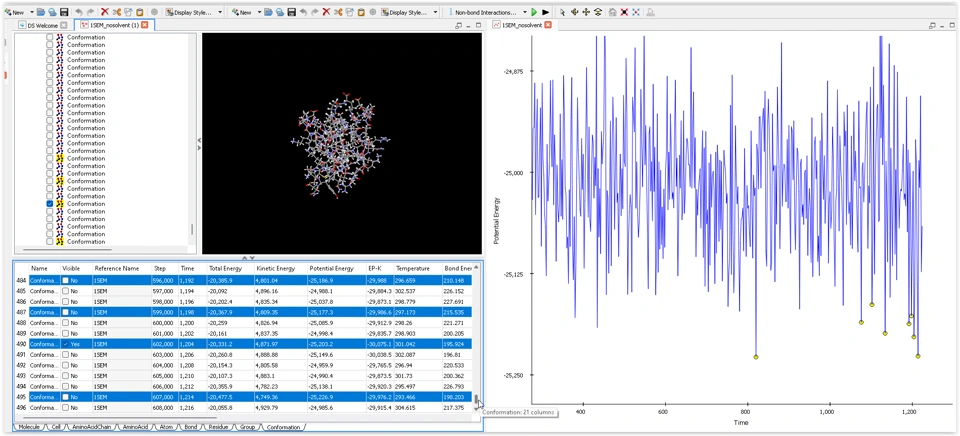Collapse the data table with the splitter arrows

(x=248, y=258)
